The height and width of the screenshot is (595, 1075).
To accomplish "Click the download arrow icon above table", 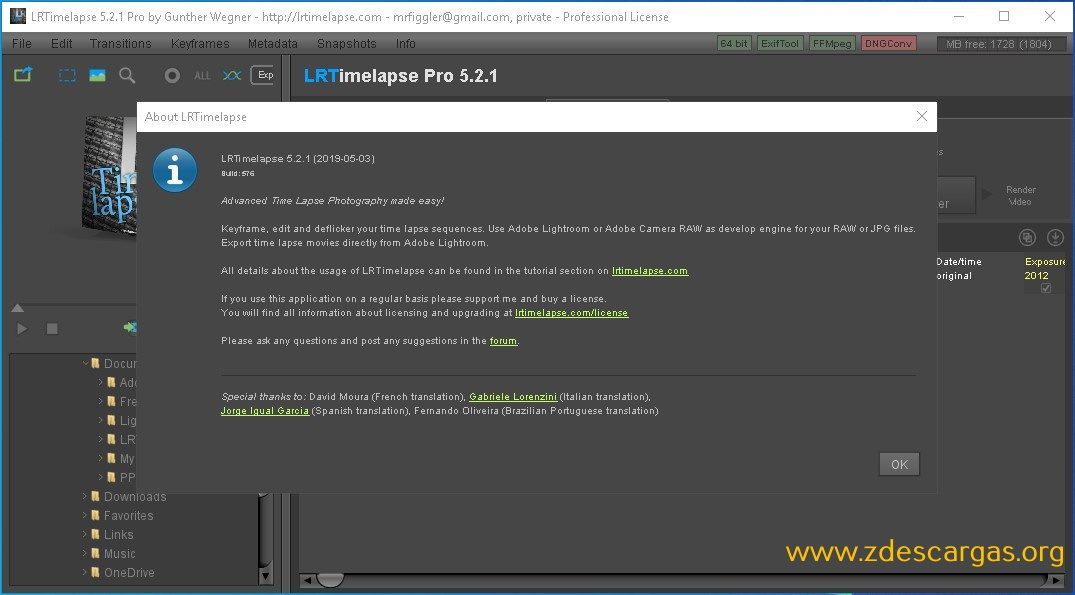I will coord(1055,237).
